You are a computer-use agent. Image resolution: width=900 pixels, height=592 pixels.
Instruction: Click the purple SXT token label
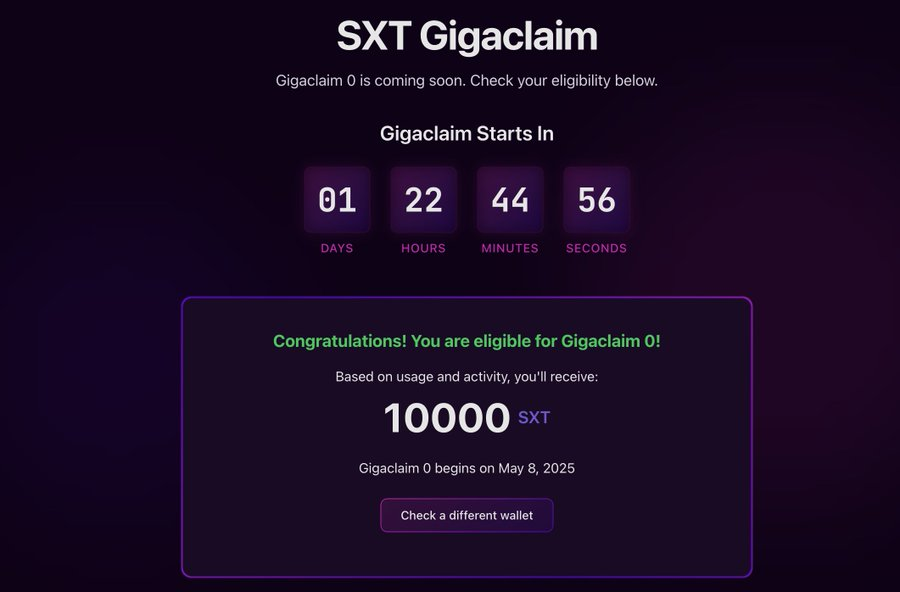tap(534, 417)
